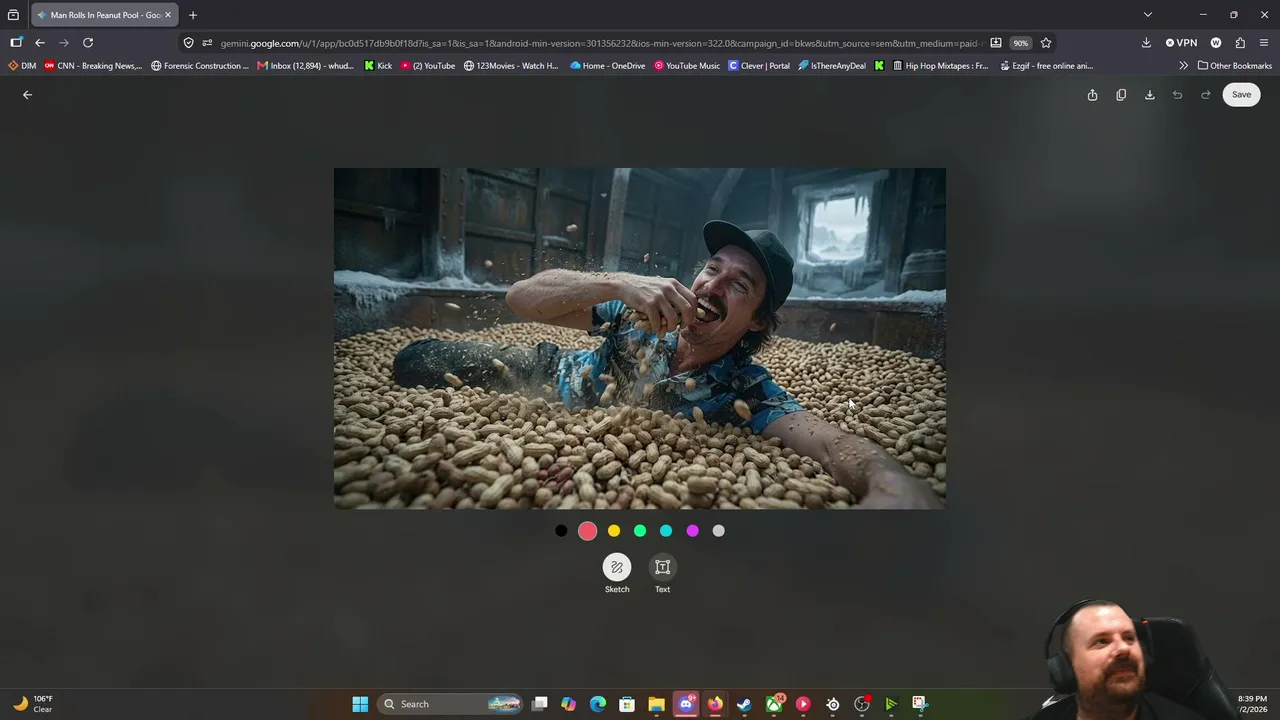Open the browser application menu
The width and height of the screenshot is (1280, 720).
(1264, 43)
